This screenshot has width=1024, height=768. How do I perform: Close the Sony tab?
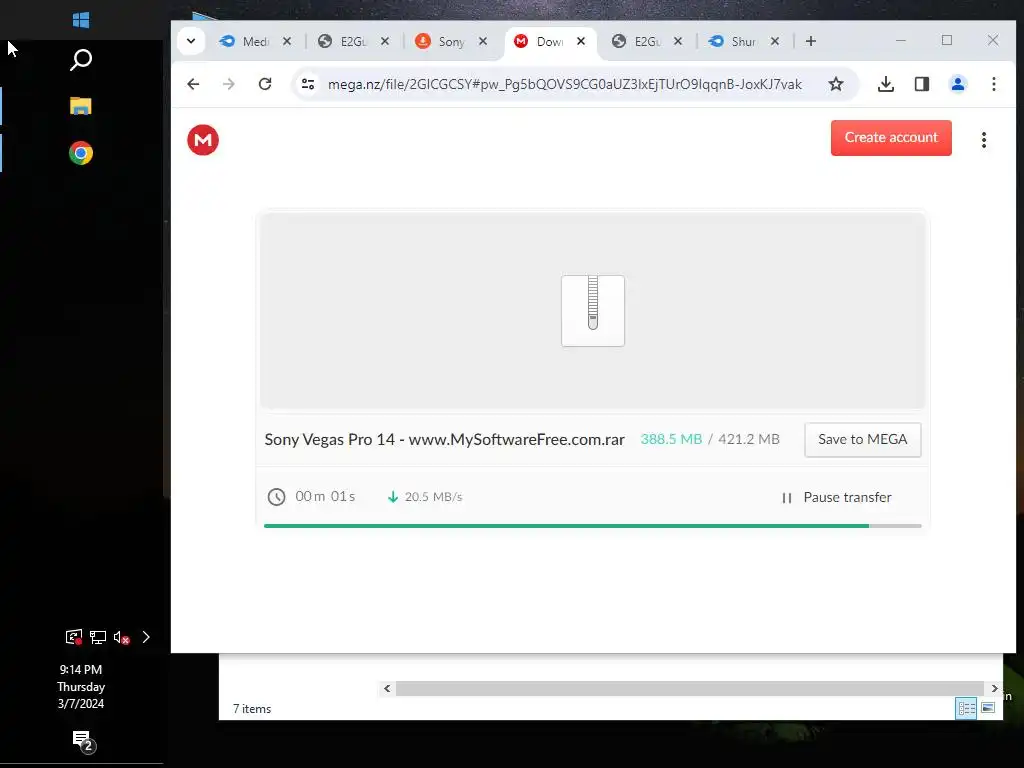coord(483,41)
